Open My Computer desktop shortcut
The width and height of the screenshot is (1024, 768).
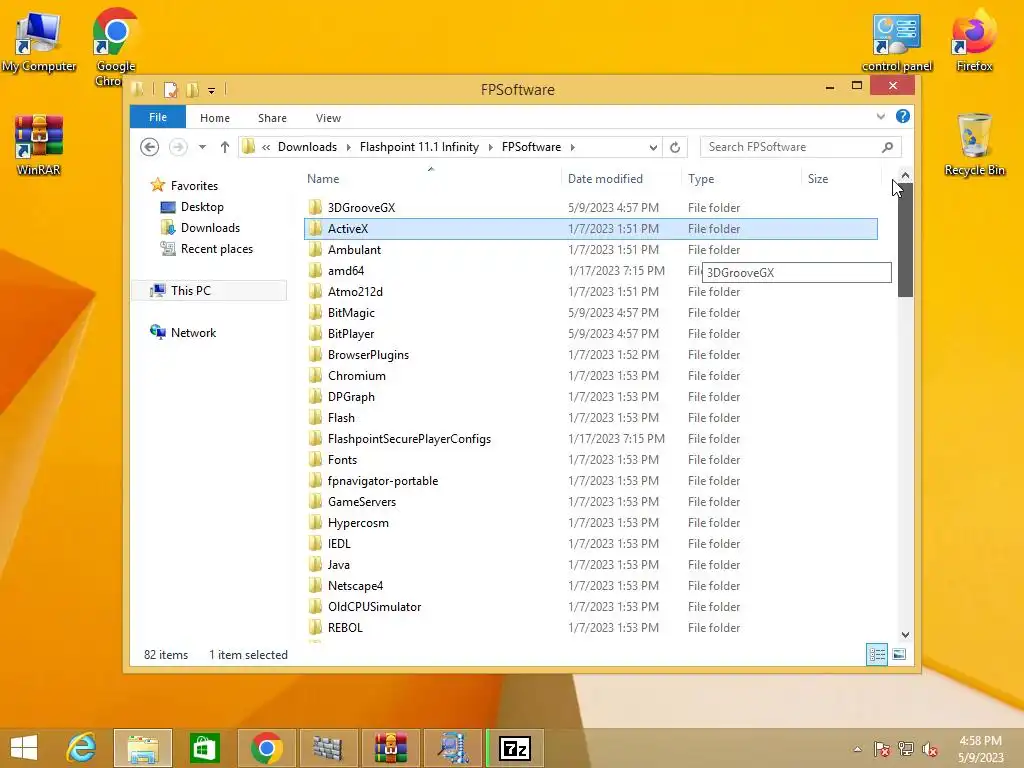click(x=39, y=42)
